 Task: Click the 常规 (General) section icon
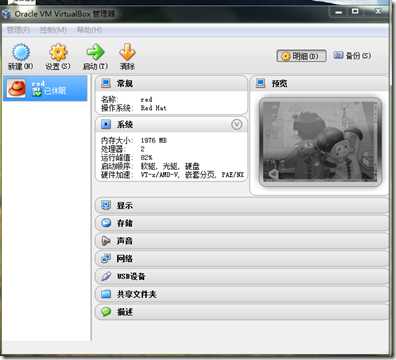point(106,83)
